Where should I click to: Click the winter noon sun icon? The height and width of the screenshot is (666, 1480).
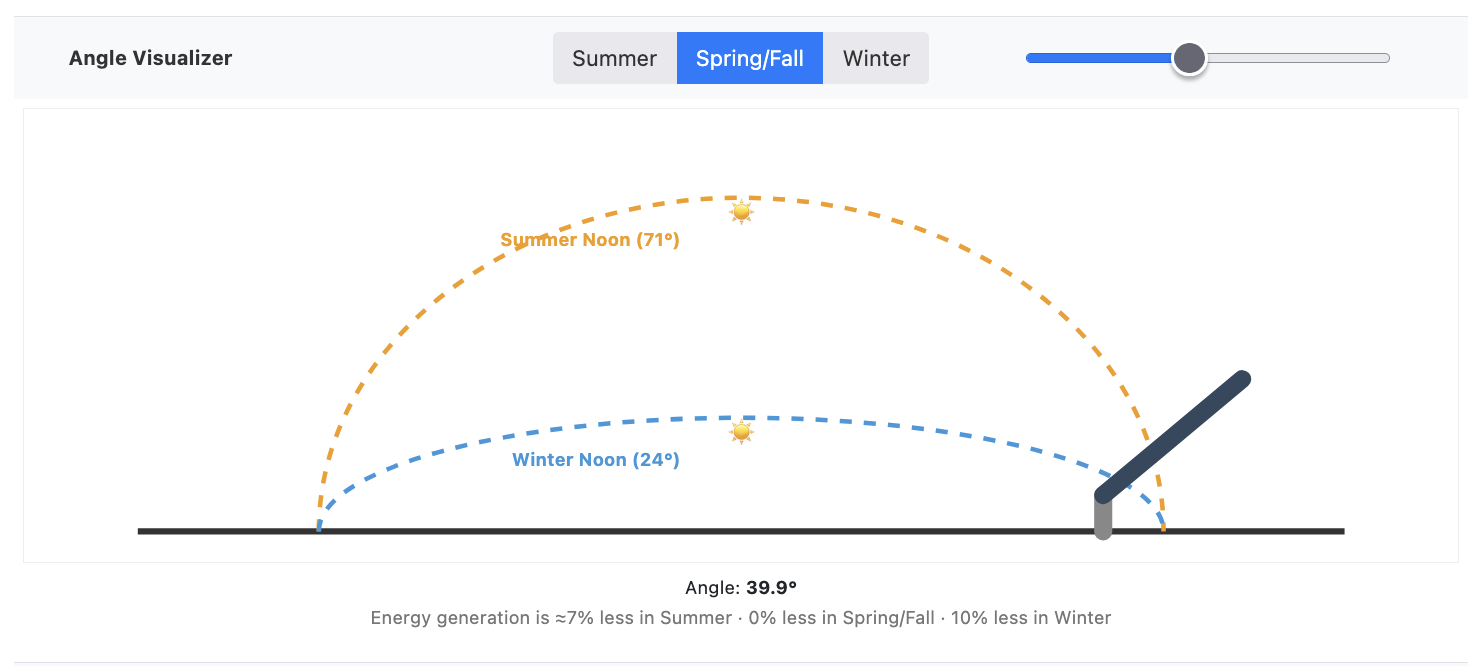(x=741, y=431)
